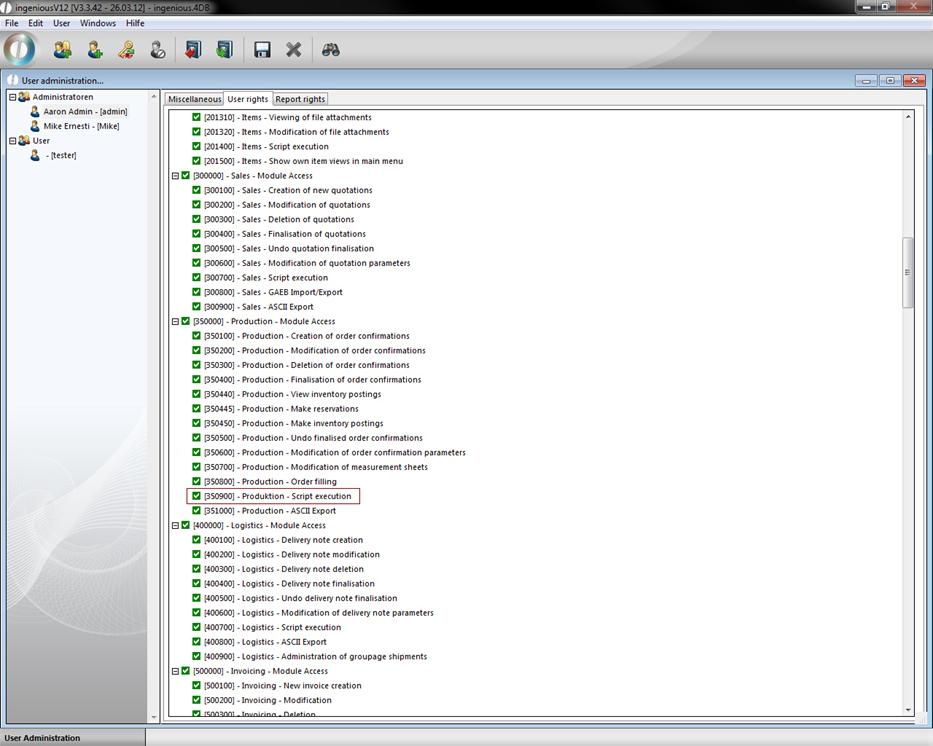Viewport: 933px width, 746px height.
Task: Collapse the Sales - Module Access node
Action: (x=175, y=176)
